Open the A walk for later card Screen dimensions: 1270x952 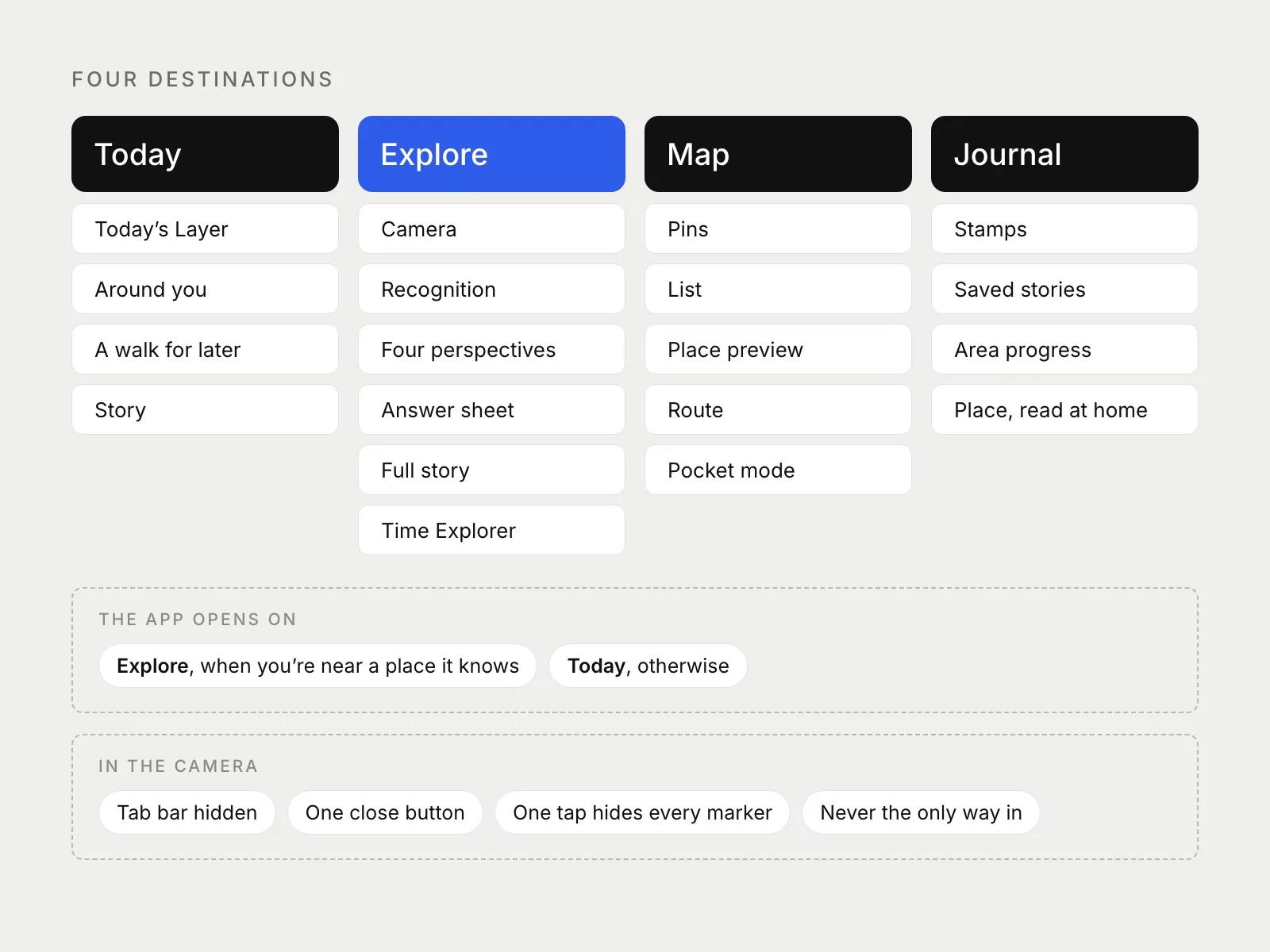click(205, 350)
